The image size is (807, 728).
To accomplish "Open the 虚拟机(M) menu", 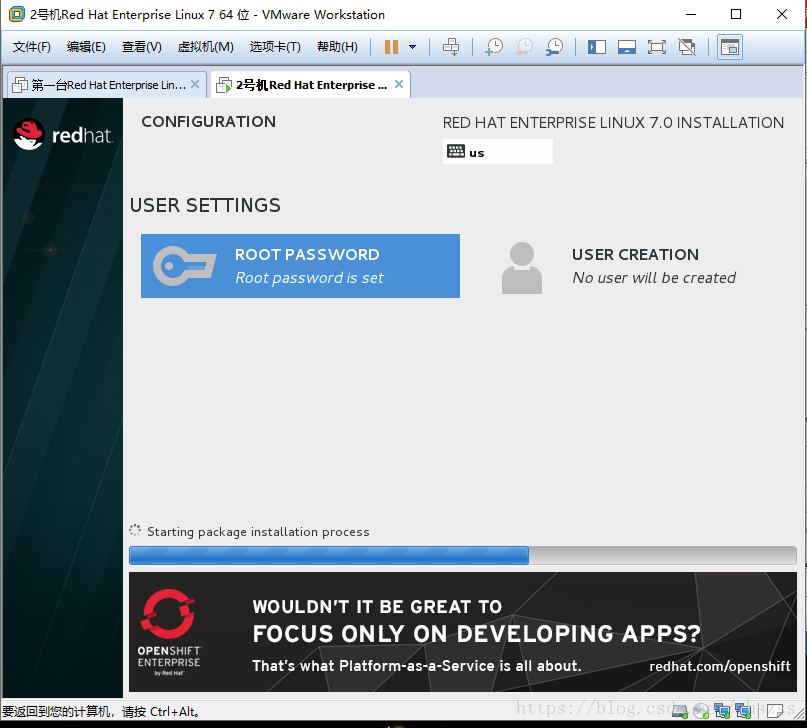I will 205,47.
